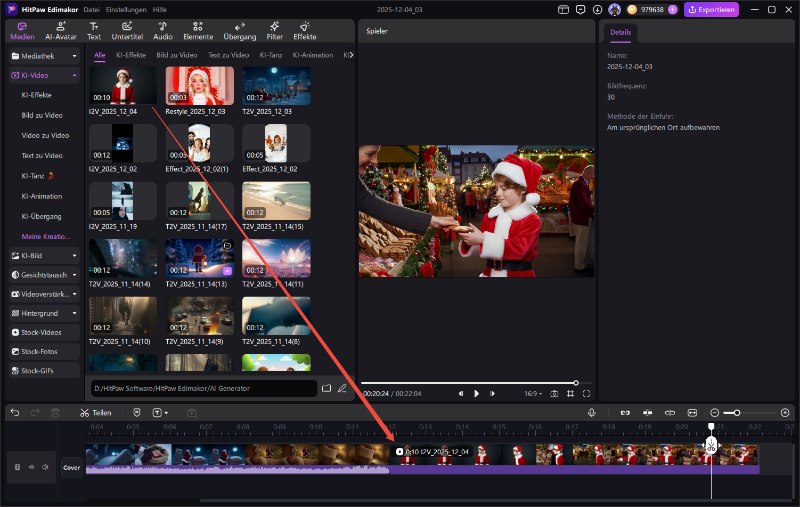Toggle the track lock icon
800x507 pixels.
[x=17, y=467]
